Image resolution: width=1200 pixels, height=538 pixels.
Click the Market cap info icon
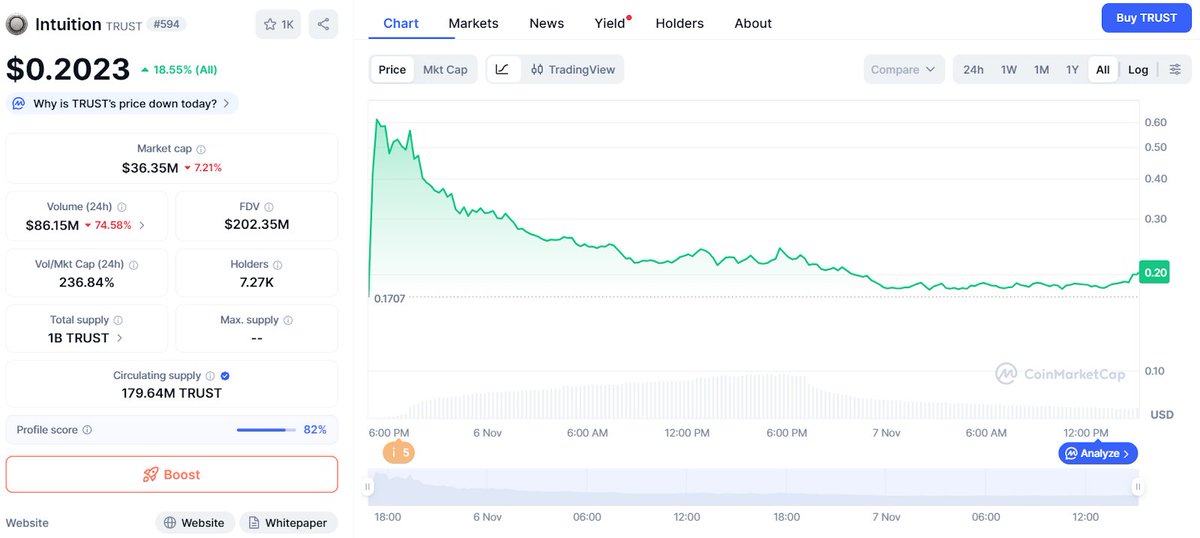[201, 149]
